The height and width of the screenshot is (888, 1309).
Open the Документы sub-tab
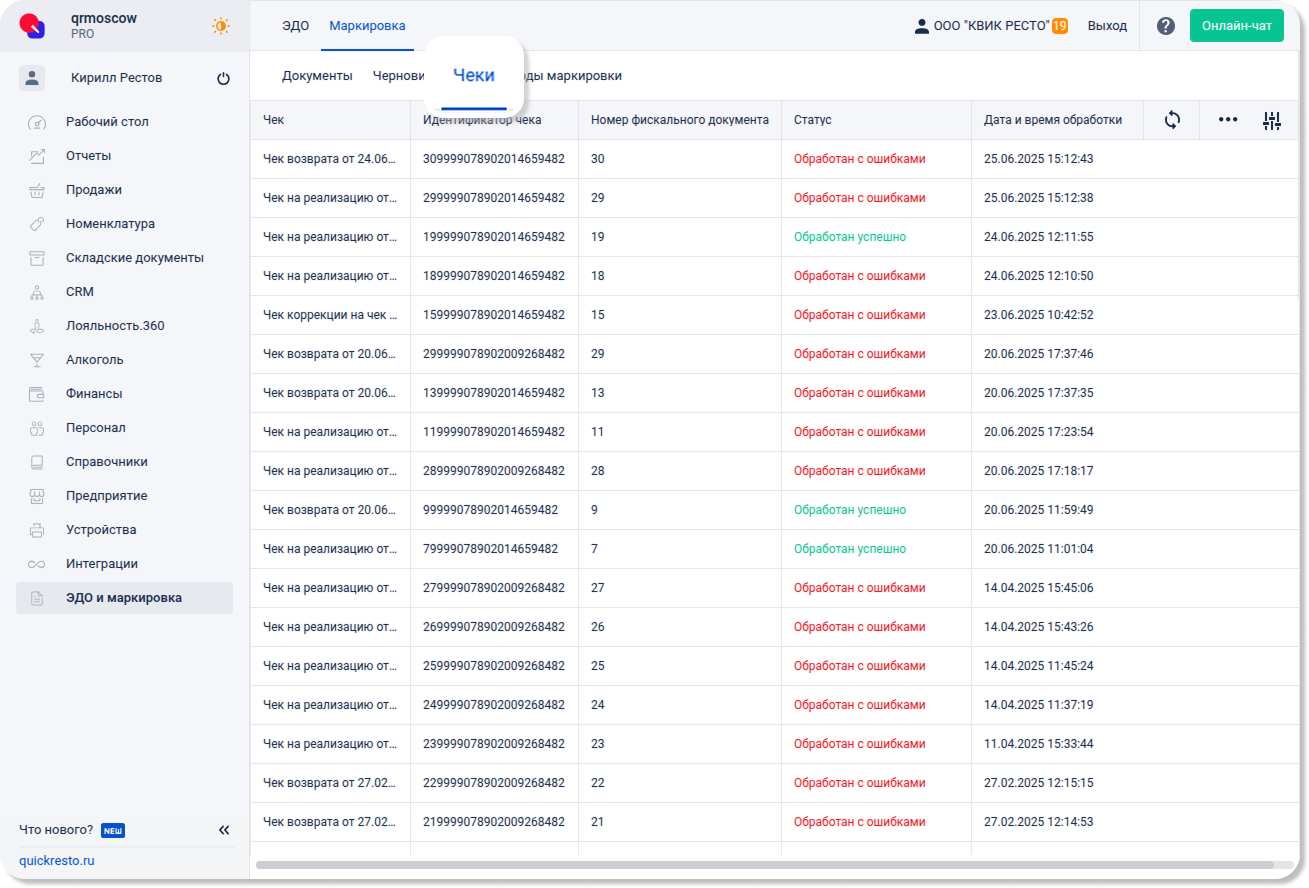[317, 76]
